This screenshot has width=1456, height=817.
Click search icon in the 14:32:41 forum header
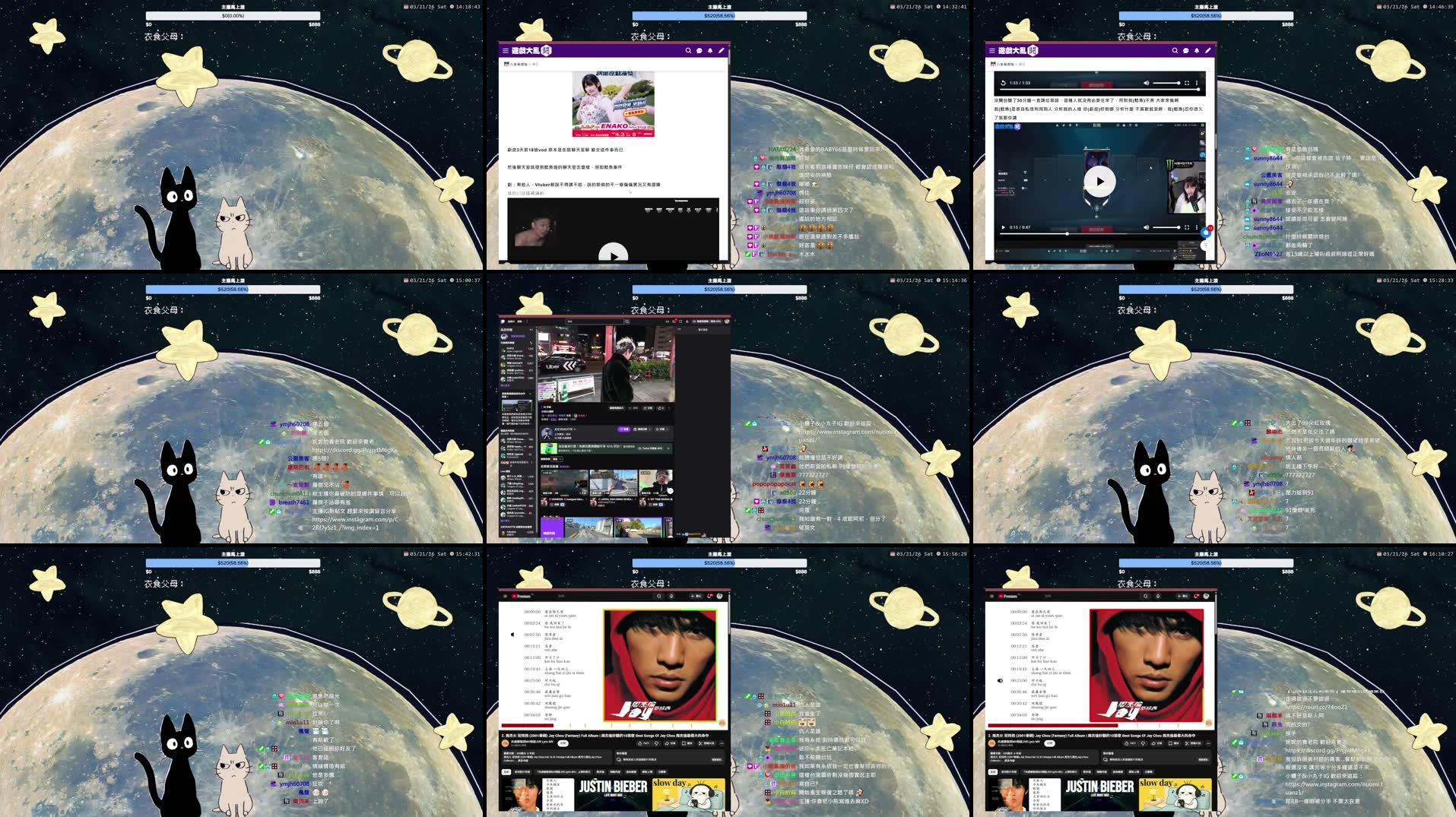(x=688, y=51)
